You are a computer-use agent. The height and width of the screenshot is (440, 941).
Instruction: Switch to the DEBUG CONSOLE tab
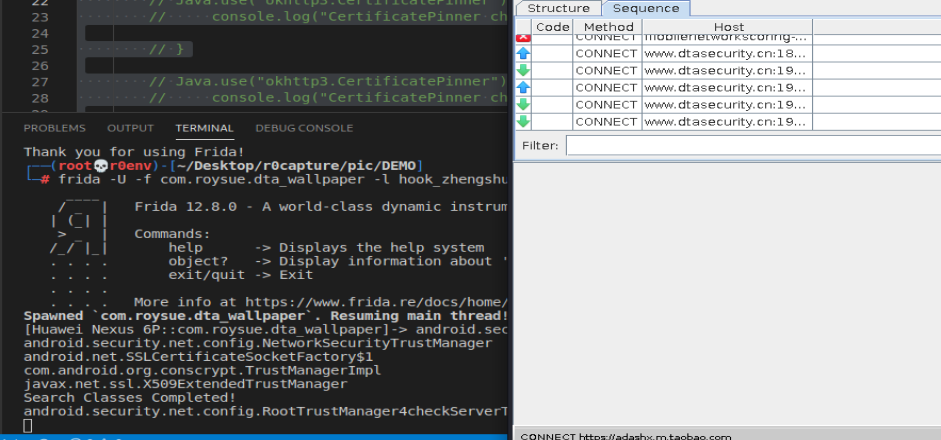pos(304,128)
